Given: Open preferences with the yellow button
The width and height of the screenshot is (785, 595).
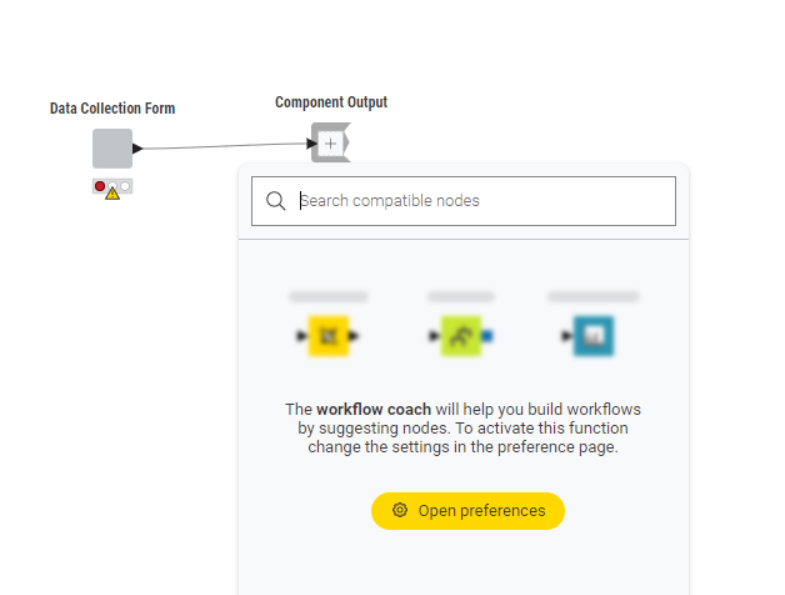Looking at the screenshot, I should (x=468, y=511).
